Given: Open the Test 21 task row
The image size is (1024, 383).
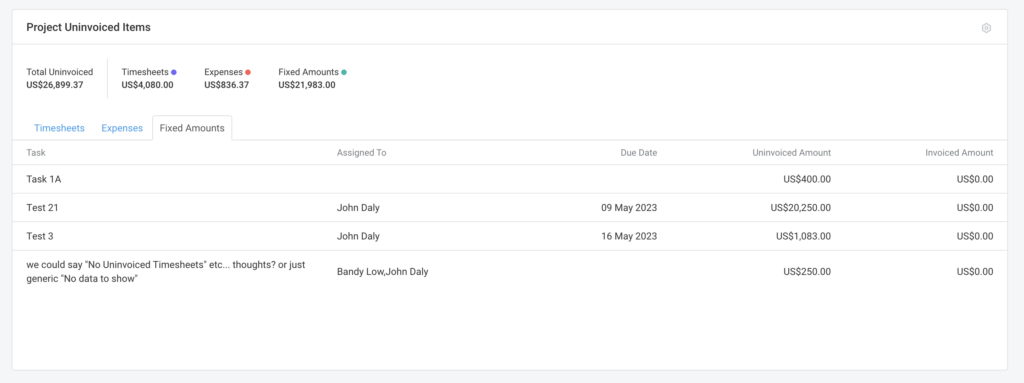Looking at the screenshot, I should (509, 208).
